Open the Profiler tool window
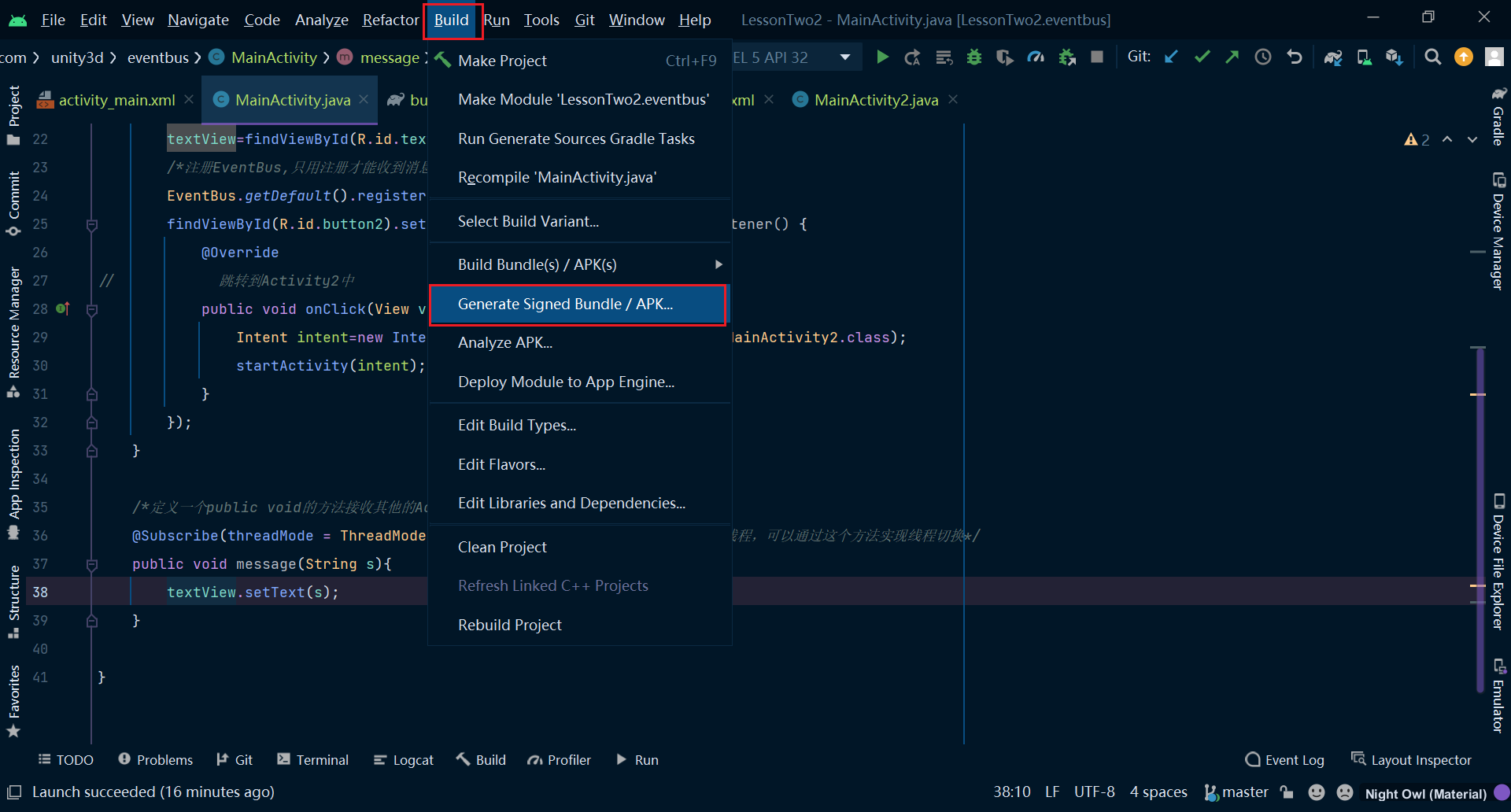Viewport: 1511px width, 812px height. point(560,760)
